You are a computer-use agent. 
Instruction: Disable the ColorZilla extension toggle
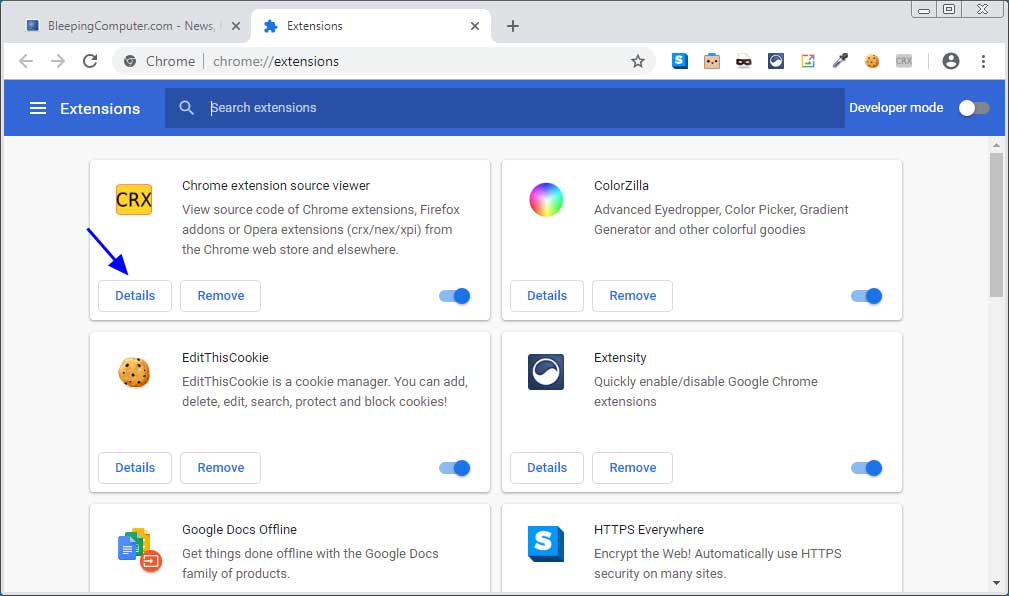point(866,296)
